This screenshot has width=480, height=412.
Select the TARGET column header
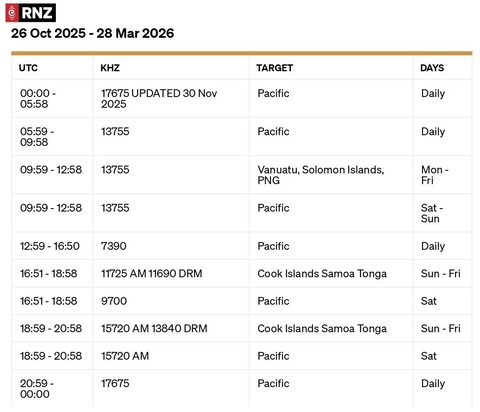275,68
